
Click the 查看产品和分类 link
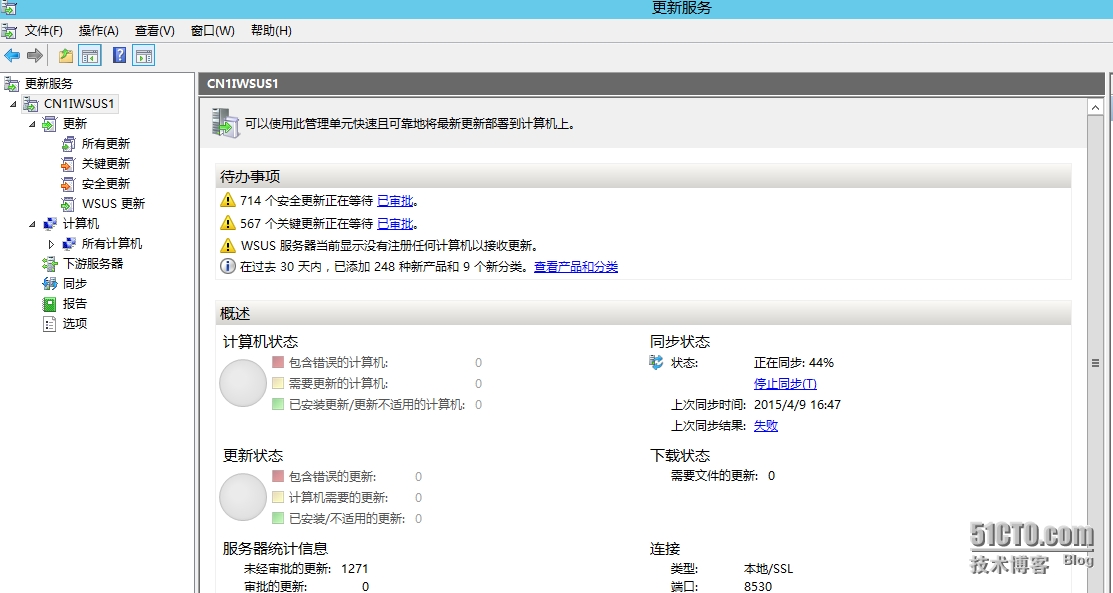point(576,267)
